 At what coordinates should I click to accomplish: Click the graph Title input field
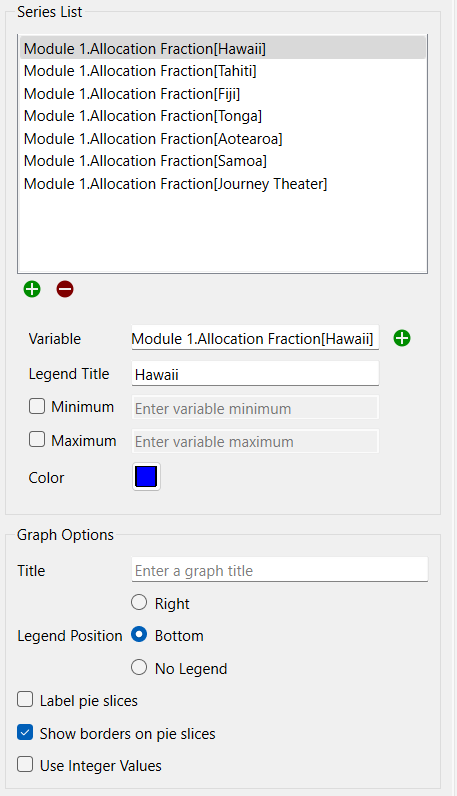click(x=280, y=570)
